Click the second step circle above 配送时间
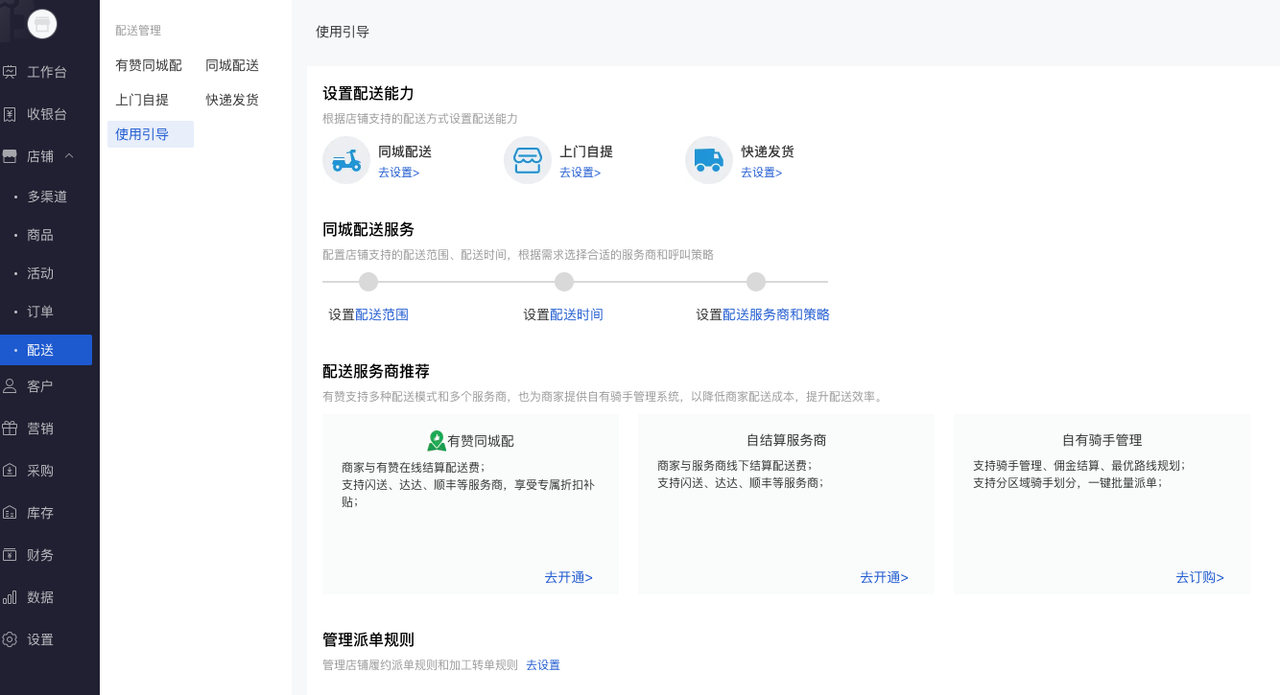The height and width of the screenshot is (695, 1280). coord(564,282)
